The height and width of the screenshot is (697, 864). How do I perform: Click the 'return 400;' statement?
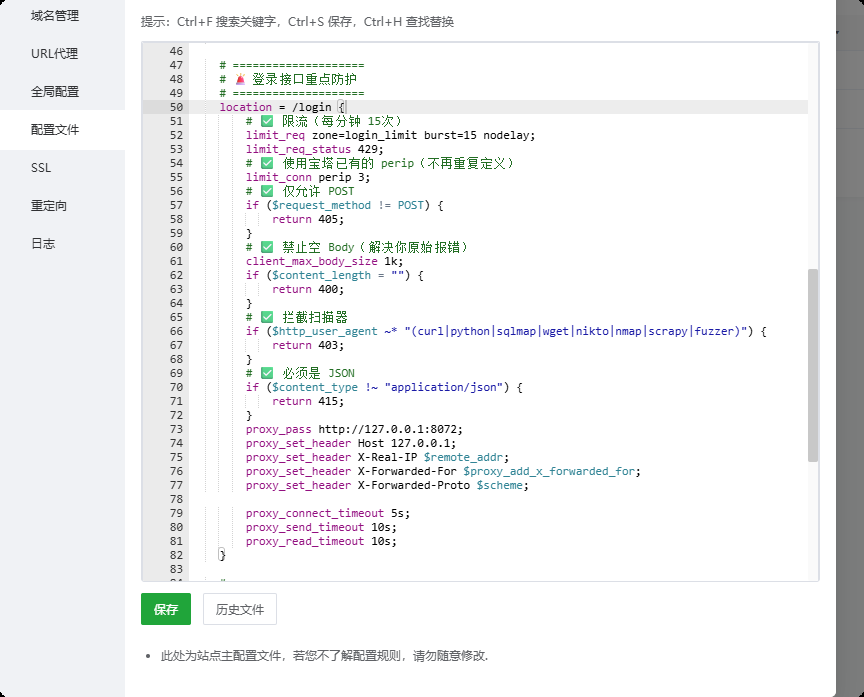click(308, 289)
